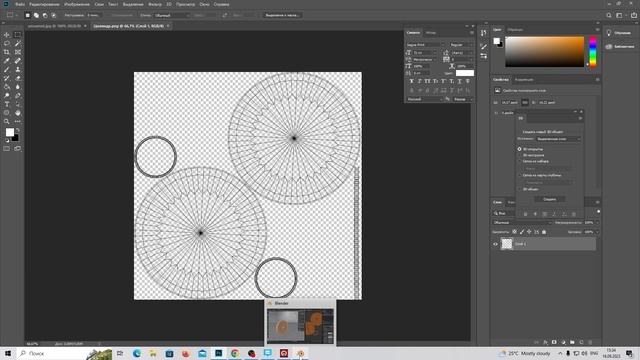Select the Pen tool

pos(18,96)
